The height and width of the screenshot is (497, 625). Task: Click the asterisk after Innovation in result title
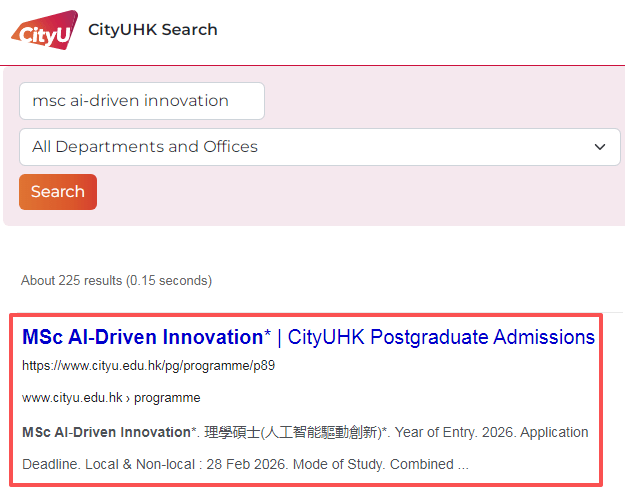click(267, 332)
